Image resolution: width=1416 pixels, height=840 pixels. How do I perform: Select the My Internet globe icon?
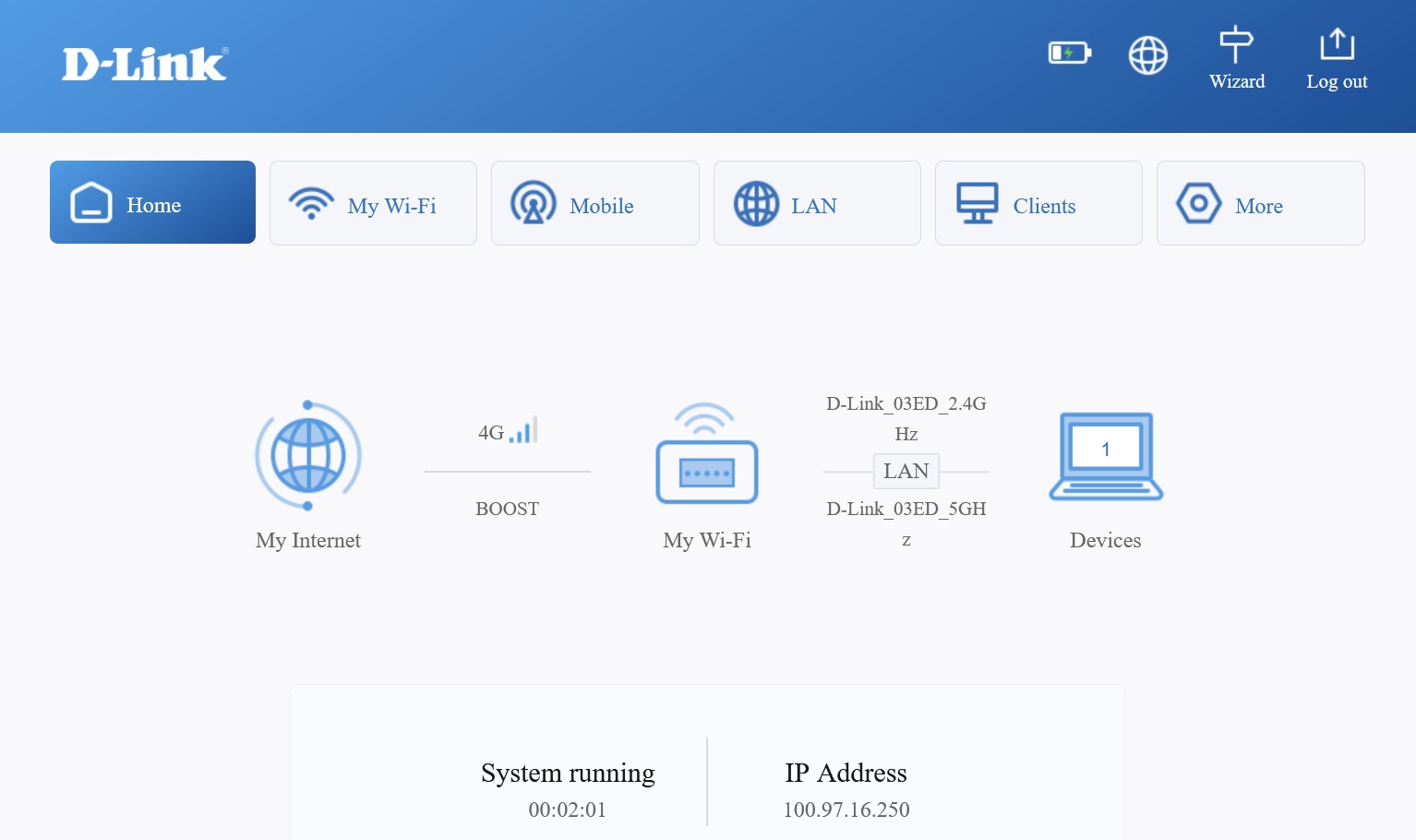307,455
